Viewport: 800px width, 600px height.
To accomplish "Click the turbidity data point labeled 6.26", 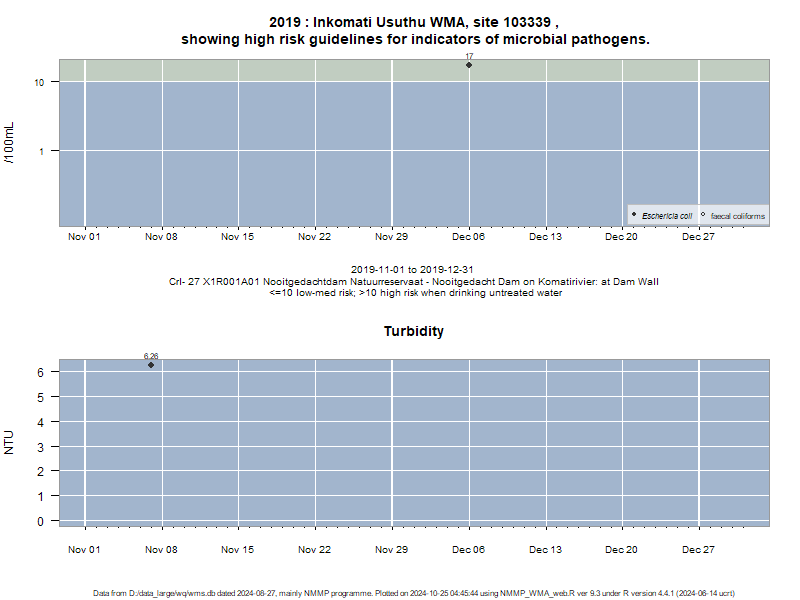I will pos(151,365).
